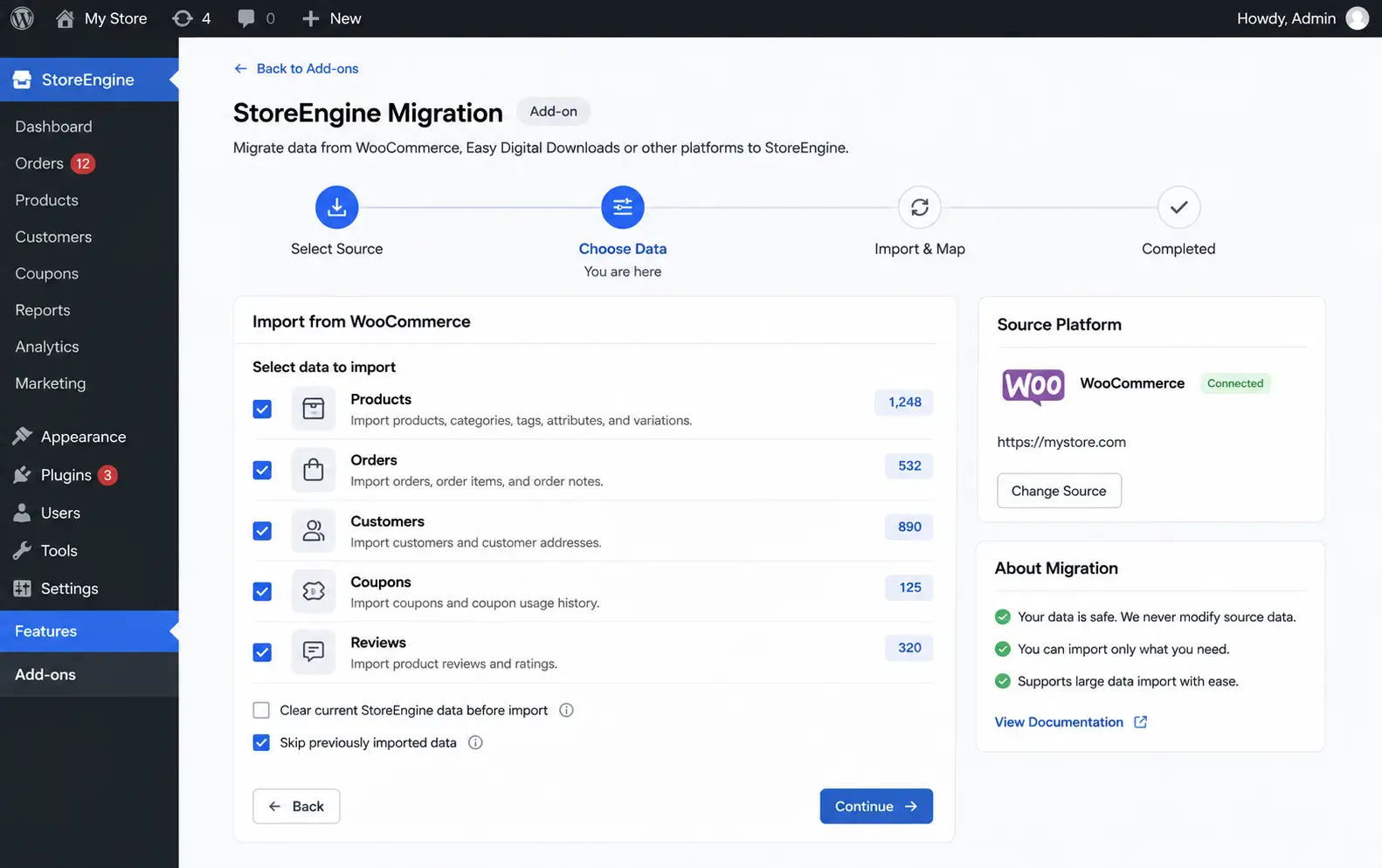Click the Completed checkmark step icon
Viewport: 1382px width, 868px height.
click(x=1178, y=207)
